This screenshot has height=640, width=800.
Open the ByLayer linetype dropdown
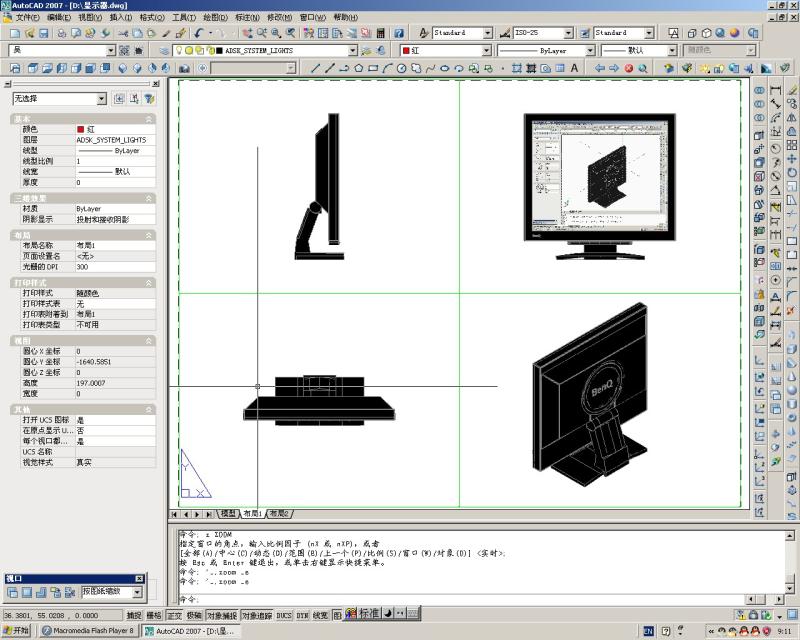click(x=590, y=51)
